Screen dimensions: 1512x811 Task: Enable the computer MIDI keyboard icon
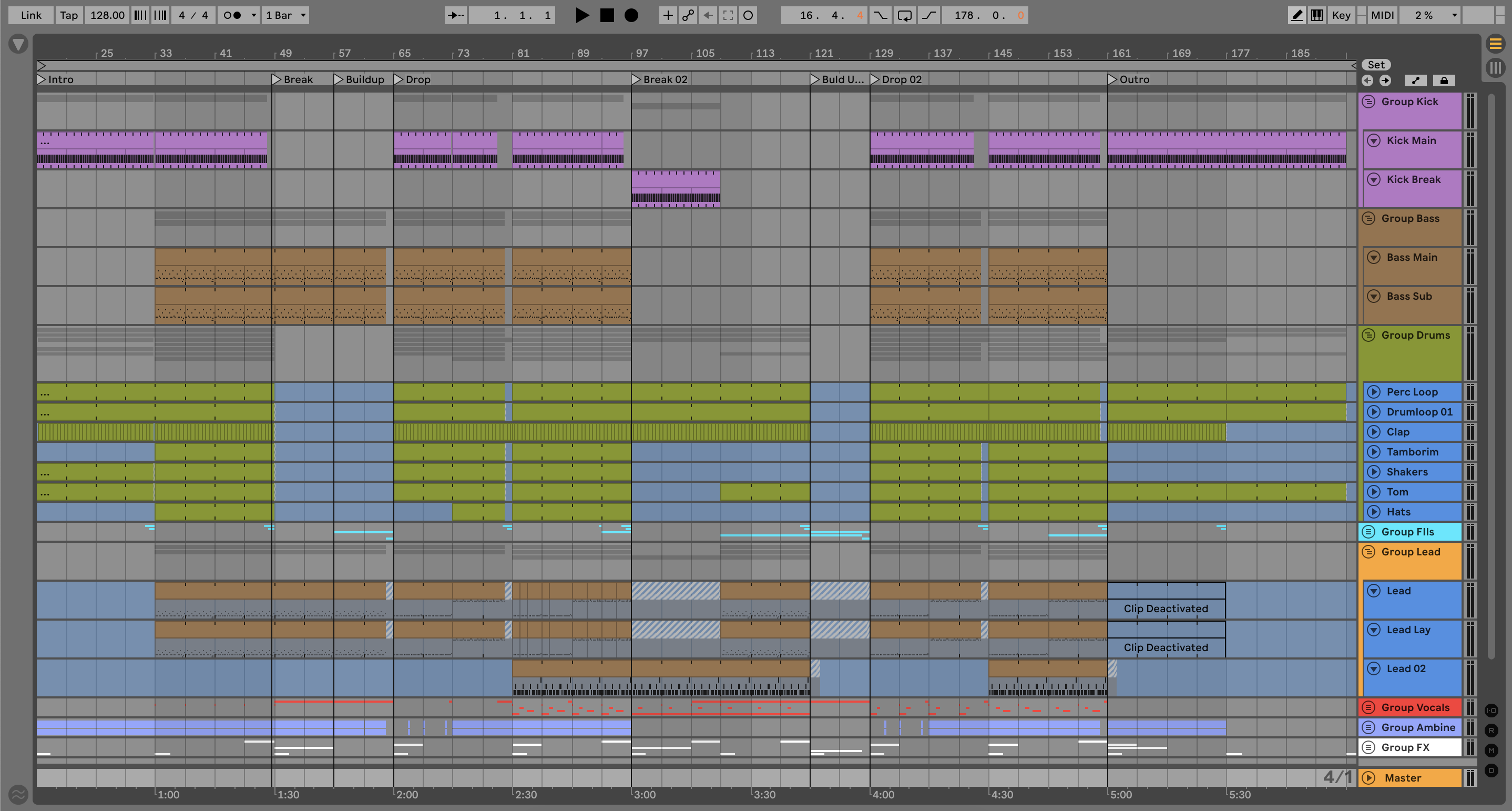tap(1317, 15)
